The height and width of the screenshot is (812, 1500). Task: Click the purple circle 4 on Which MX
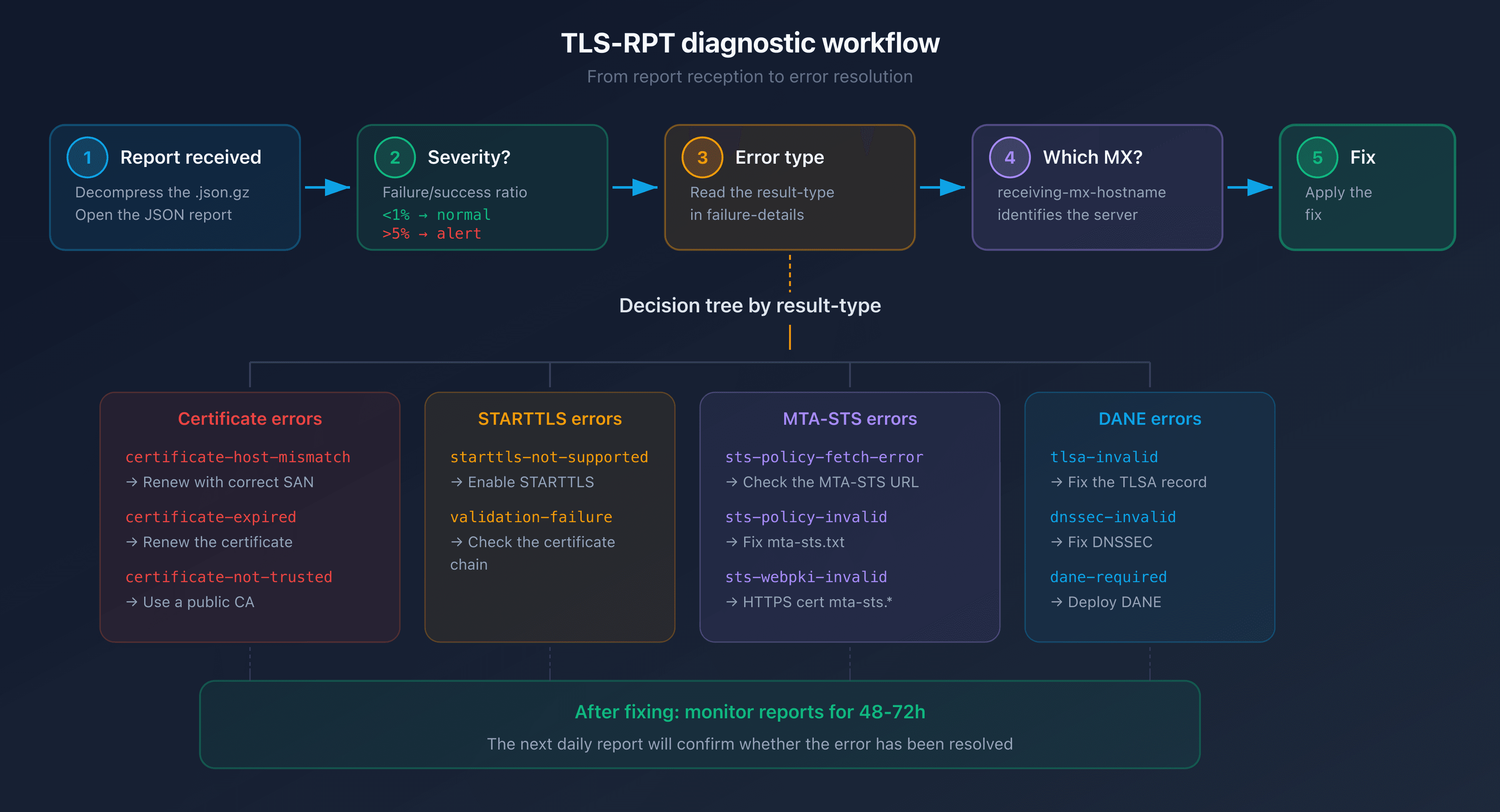click(x=1009, y=157)
